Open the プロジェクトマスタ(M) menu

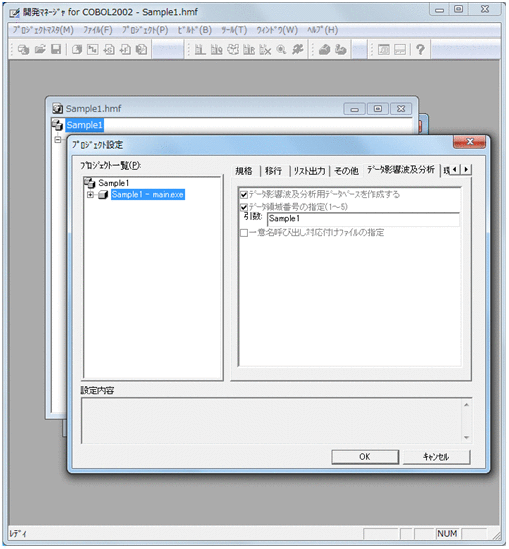point(43,30)
